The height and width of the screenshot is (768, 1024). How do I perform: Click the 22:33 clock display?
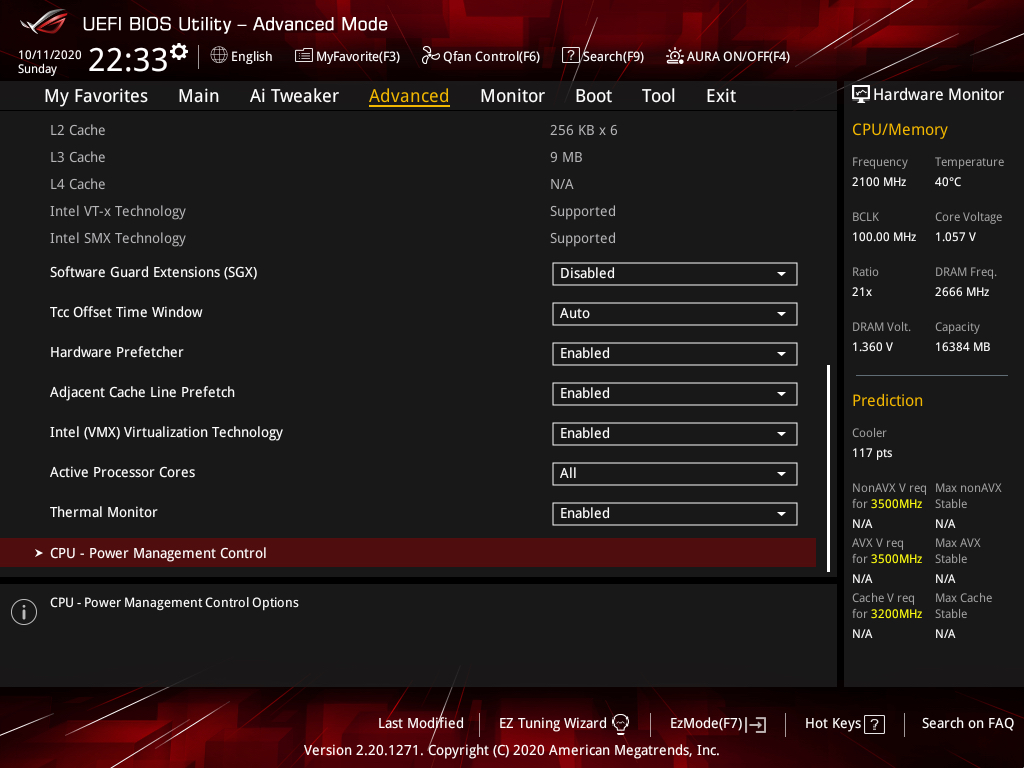[x=128, y=59]
